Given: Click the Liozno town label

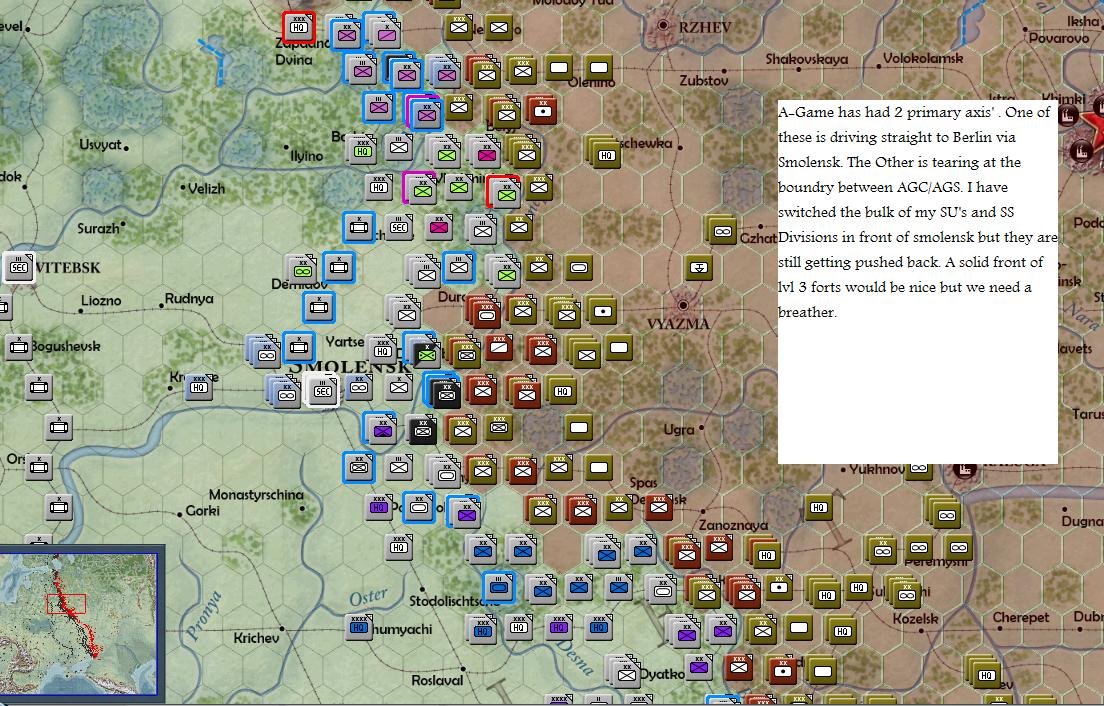Looking at the screenshot, I should pyautogui.click(x=101, y=301).
